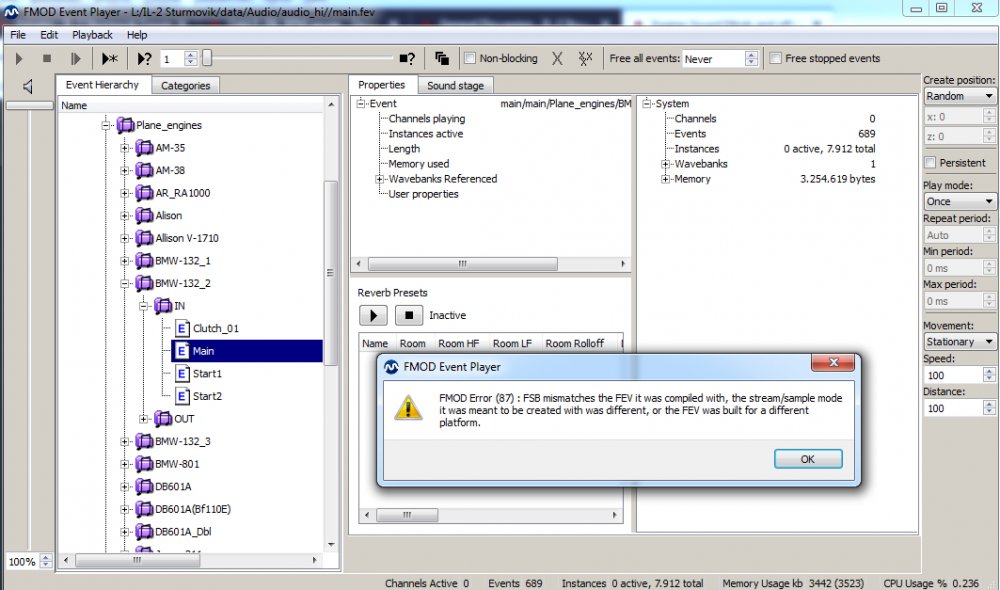Screen dimensions: 1000x590
Task: Select the DB601A folder
Action: 163,487
